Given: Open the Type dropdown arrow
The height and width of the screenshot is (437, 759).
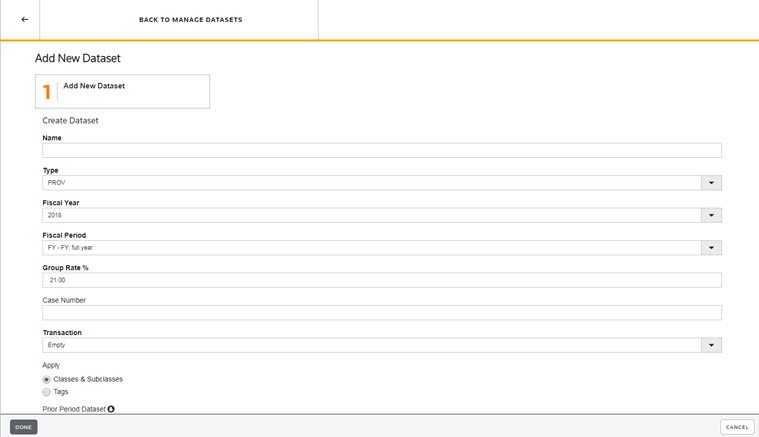Looking at the screenshot, I should click(711, 183).
